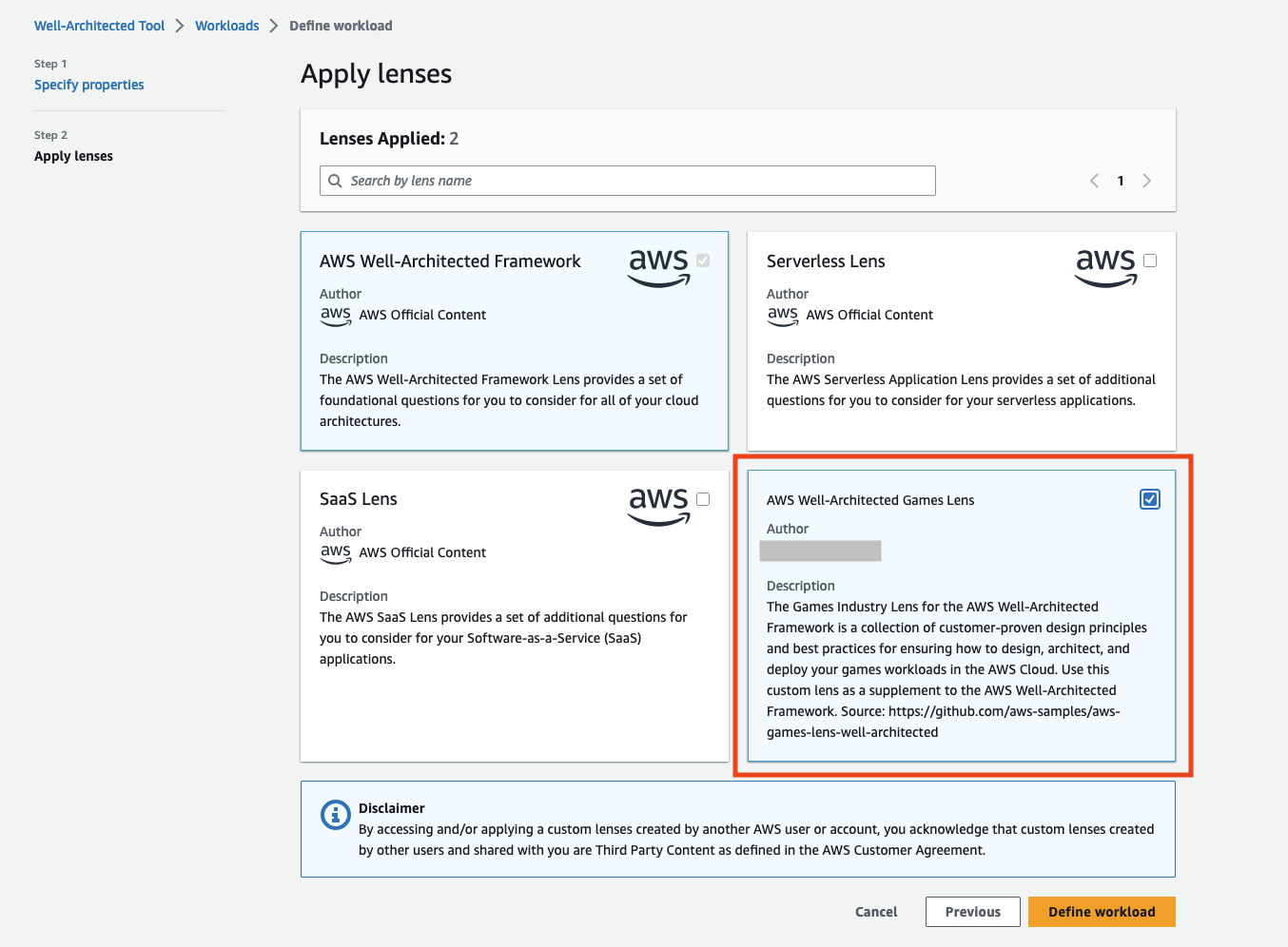Click AWS Official Content text in Serverless Lens

(x=869, y=315)
